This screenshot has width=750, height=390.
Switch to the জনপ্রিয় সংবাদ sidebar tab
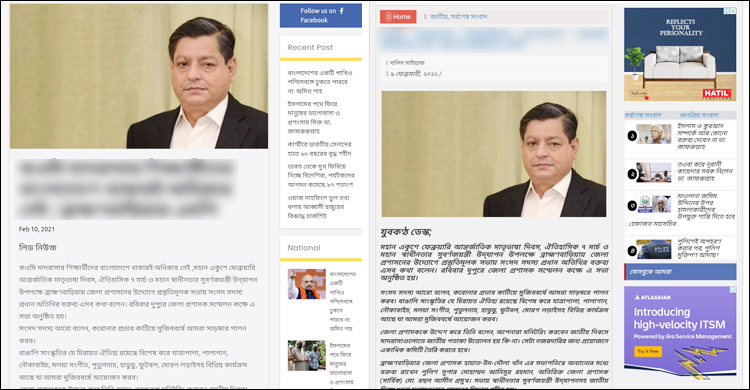699,115
